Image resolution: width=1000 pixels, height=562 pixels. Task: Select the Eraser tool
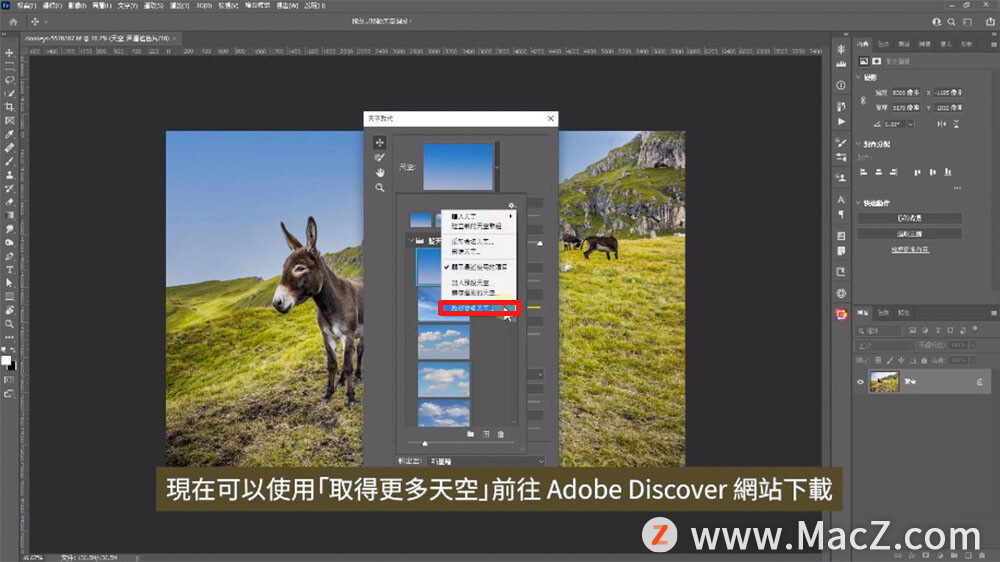point(9,202)
